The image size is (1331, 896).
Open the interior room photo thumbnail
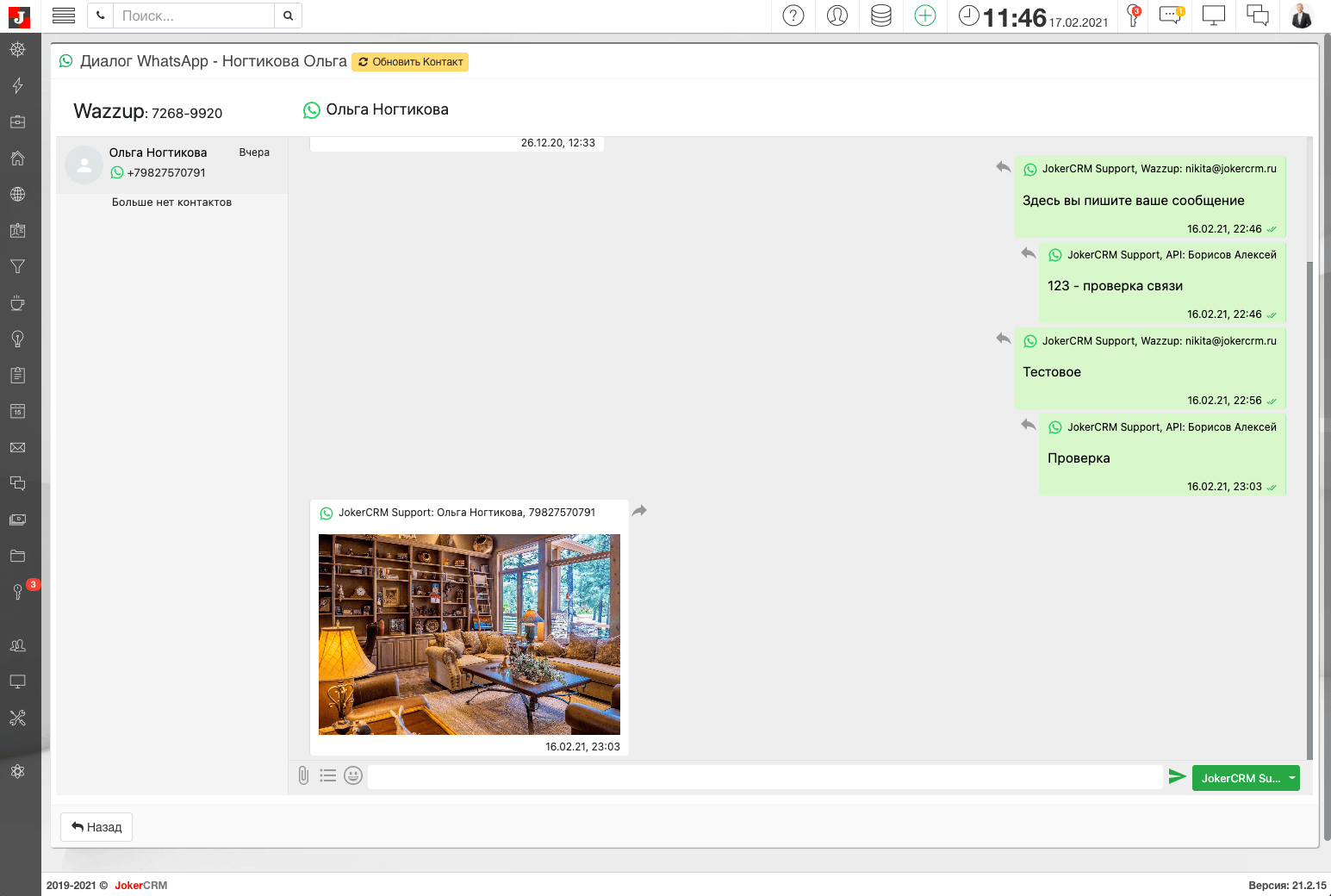469,635
